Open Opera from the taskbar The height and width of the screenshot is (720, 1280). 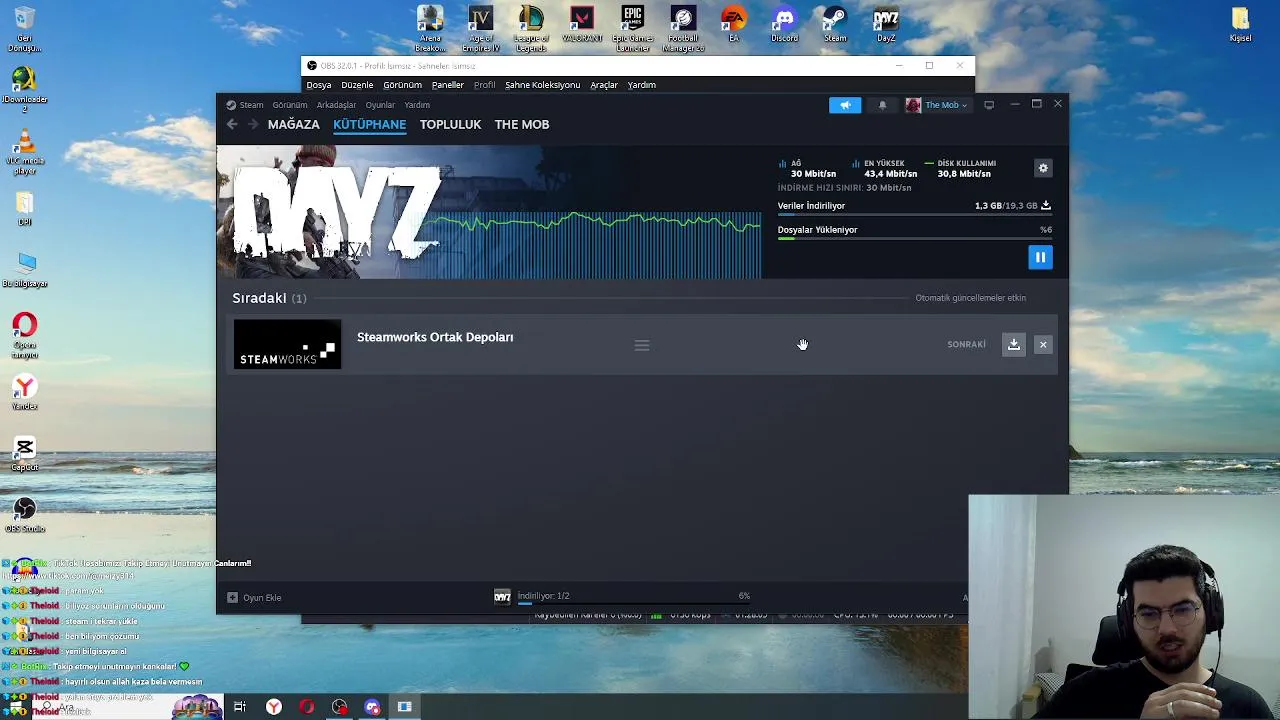click(306, 707)
